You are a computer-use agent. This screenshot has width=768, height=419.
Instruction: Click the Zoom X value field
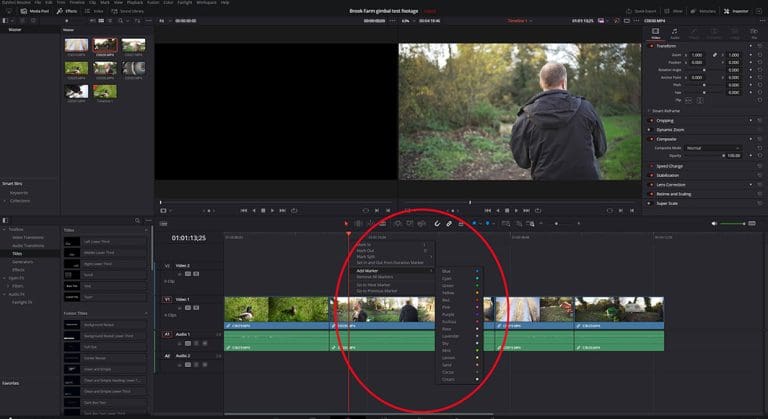(x=699, y=55)
